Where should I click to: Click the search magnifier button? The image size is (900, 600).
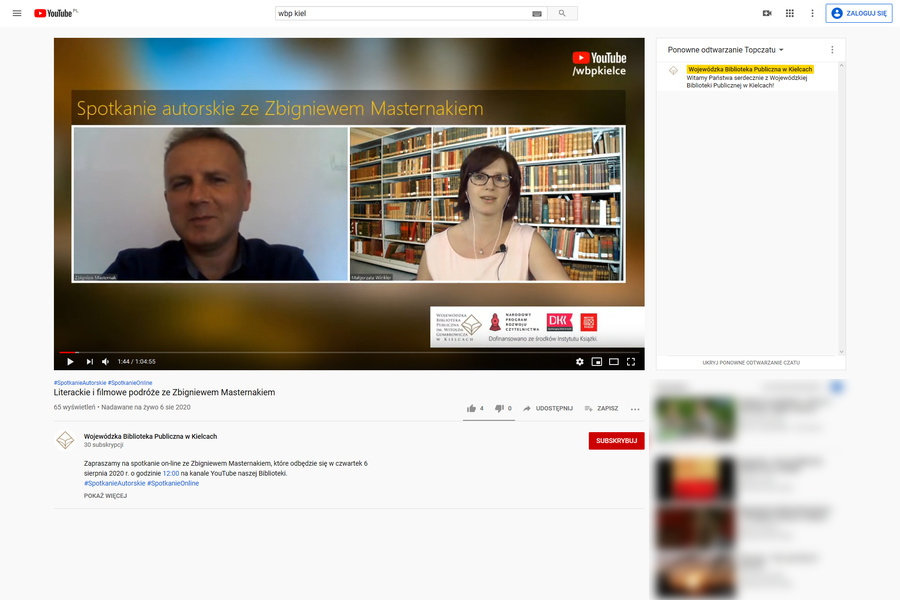click(562, 13)
